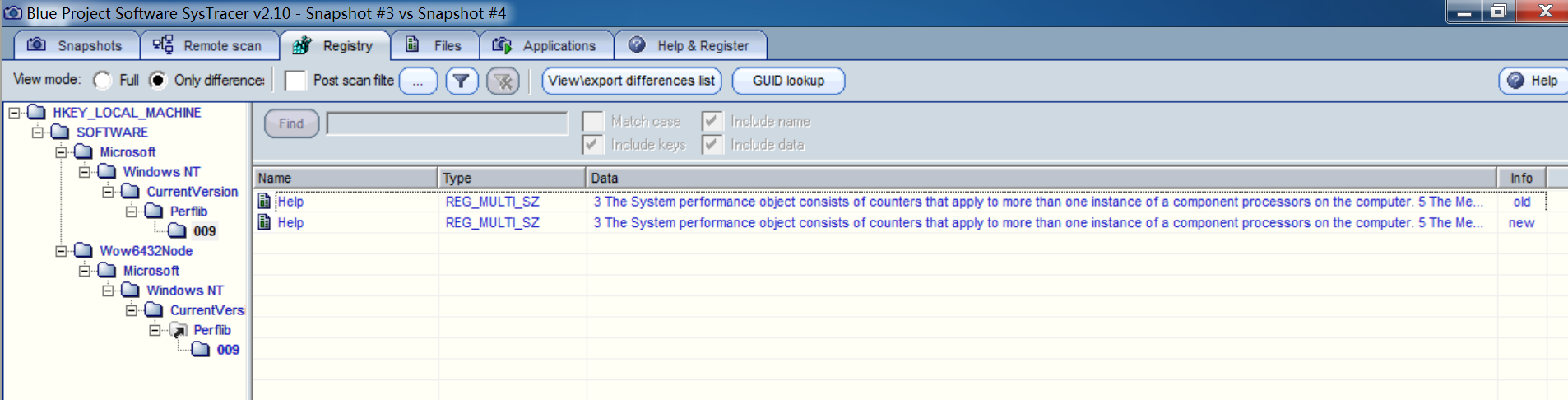1568x400 pixels.
Task: Toggle the Include name checkbox
Action: point(712,121)
